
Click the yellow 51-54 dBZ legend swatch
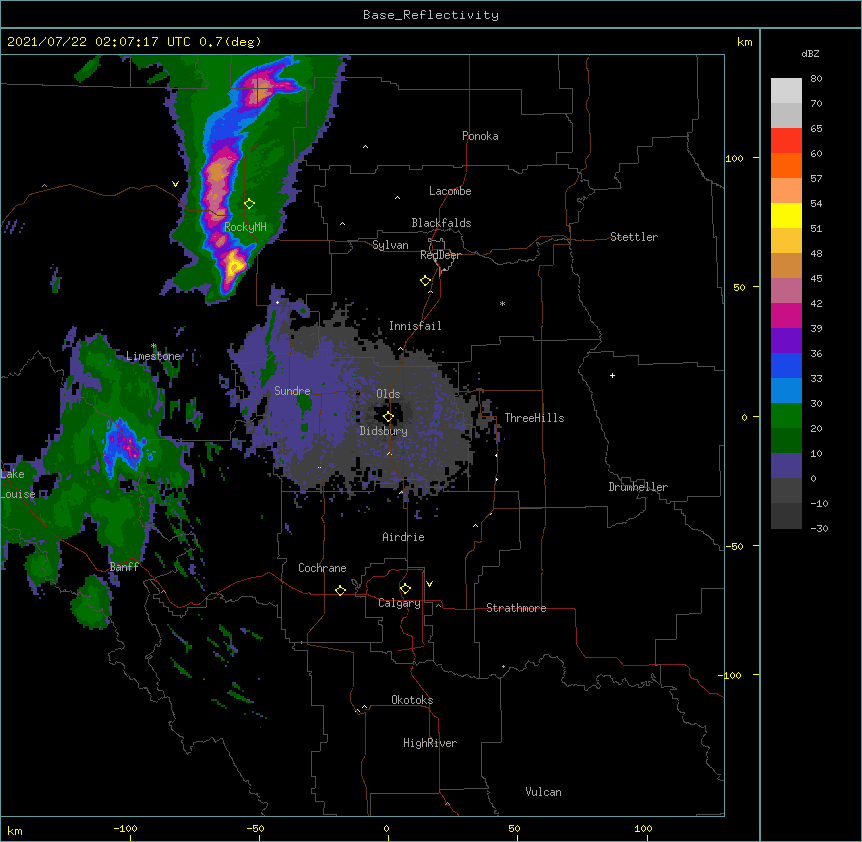(x=786, y=215)
